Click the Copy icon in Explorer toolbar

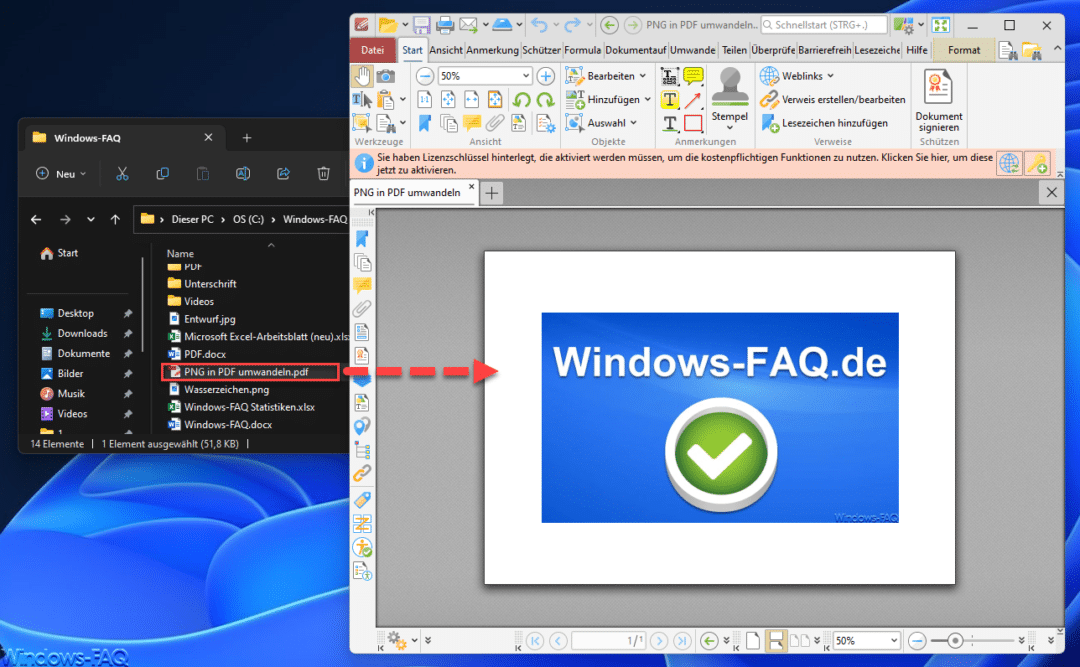click(163, 174)
